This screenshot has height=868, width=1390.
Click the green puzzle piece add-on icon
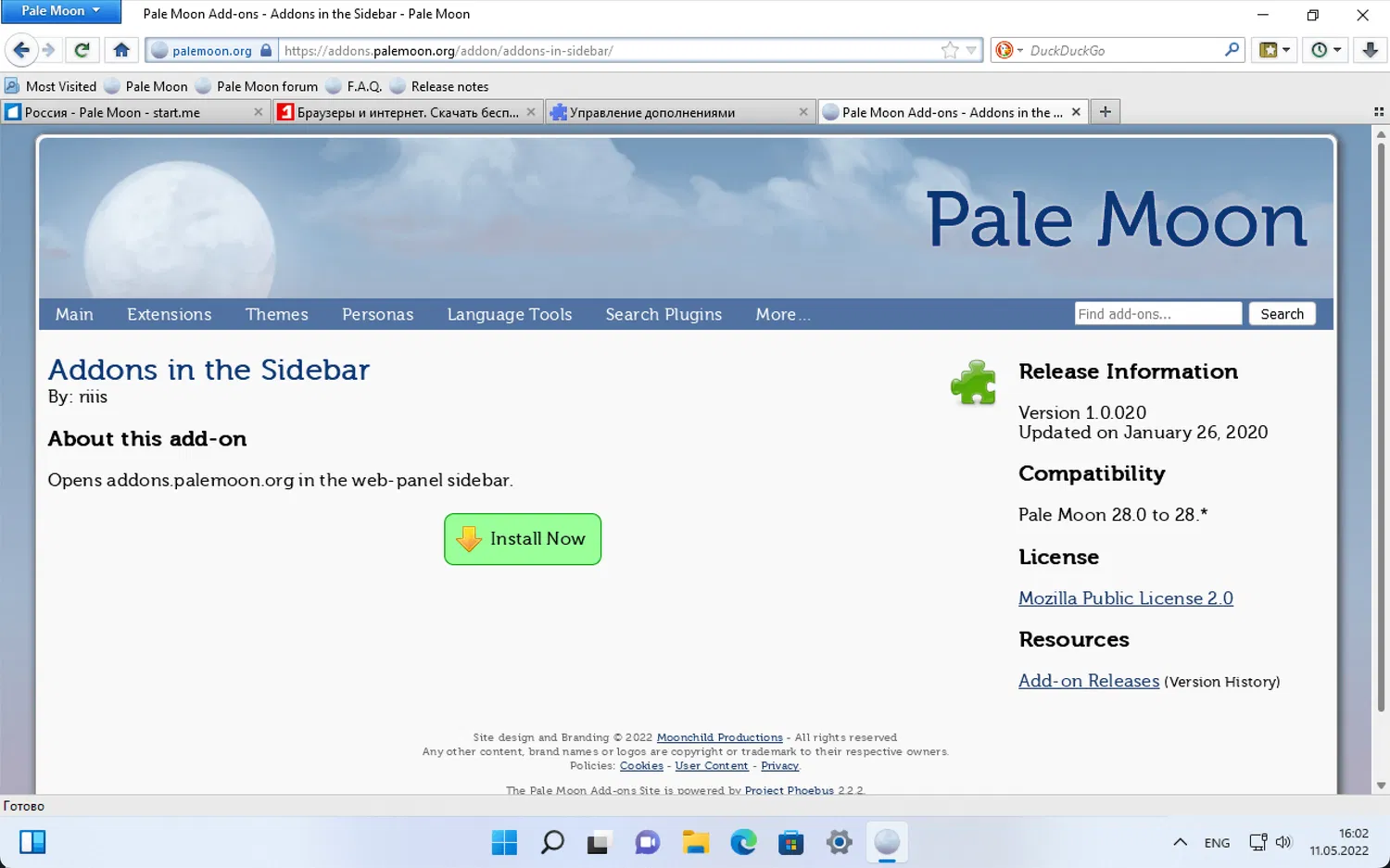(x=973, y=383)
